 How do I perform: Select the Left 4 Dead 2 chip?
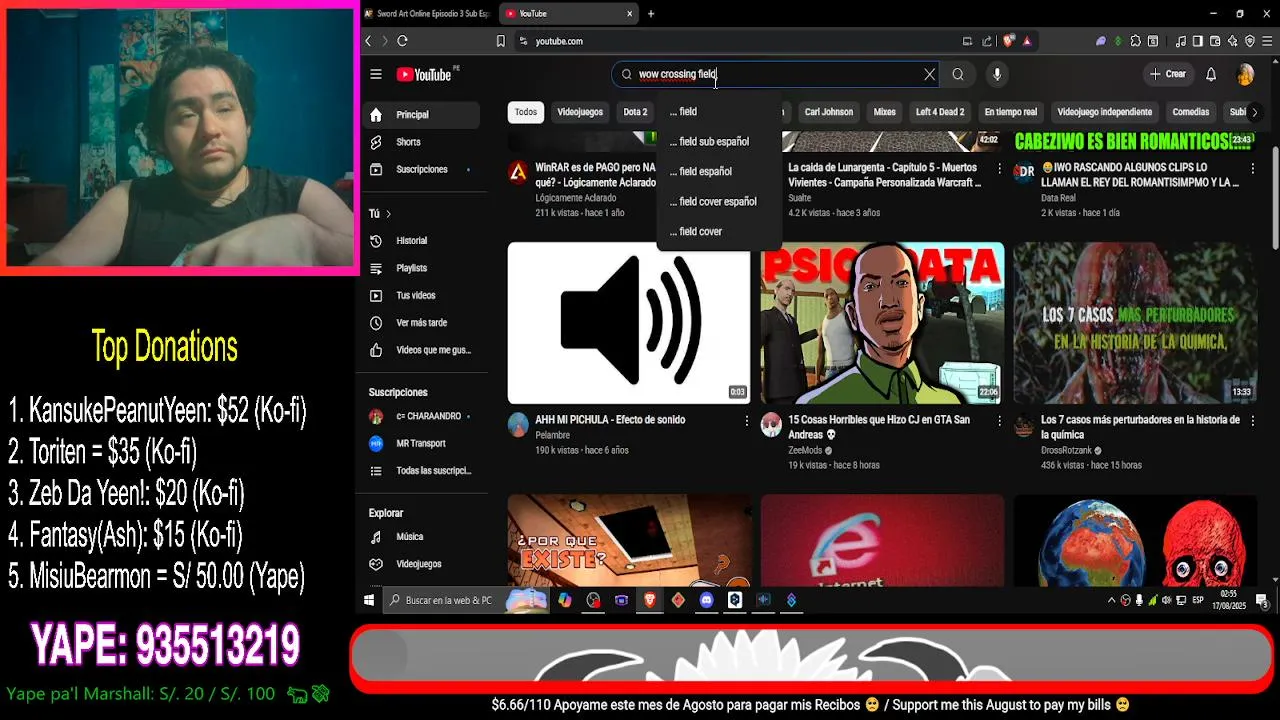point(940,112)
